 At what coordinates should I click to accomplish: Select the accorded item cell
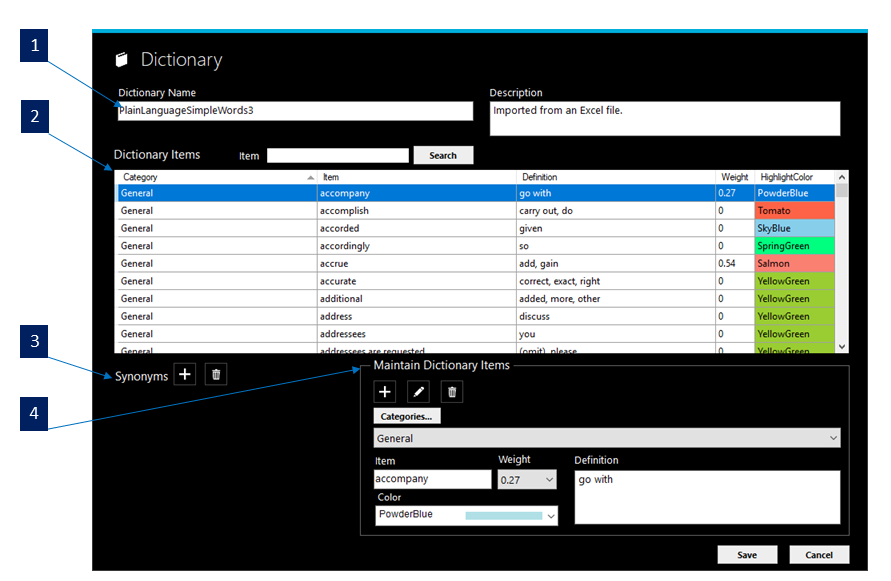(417, 229)
